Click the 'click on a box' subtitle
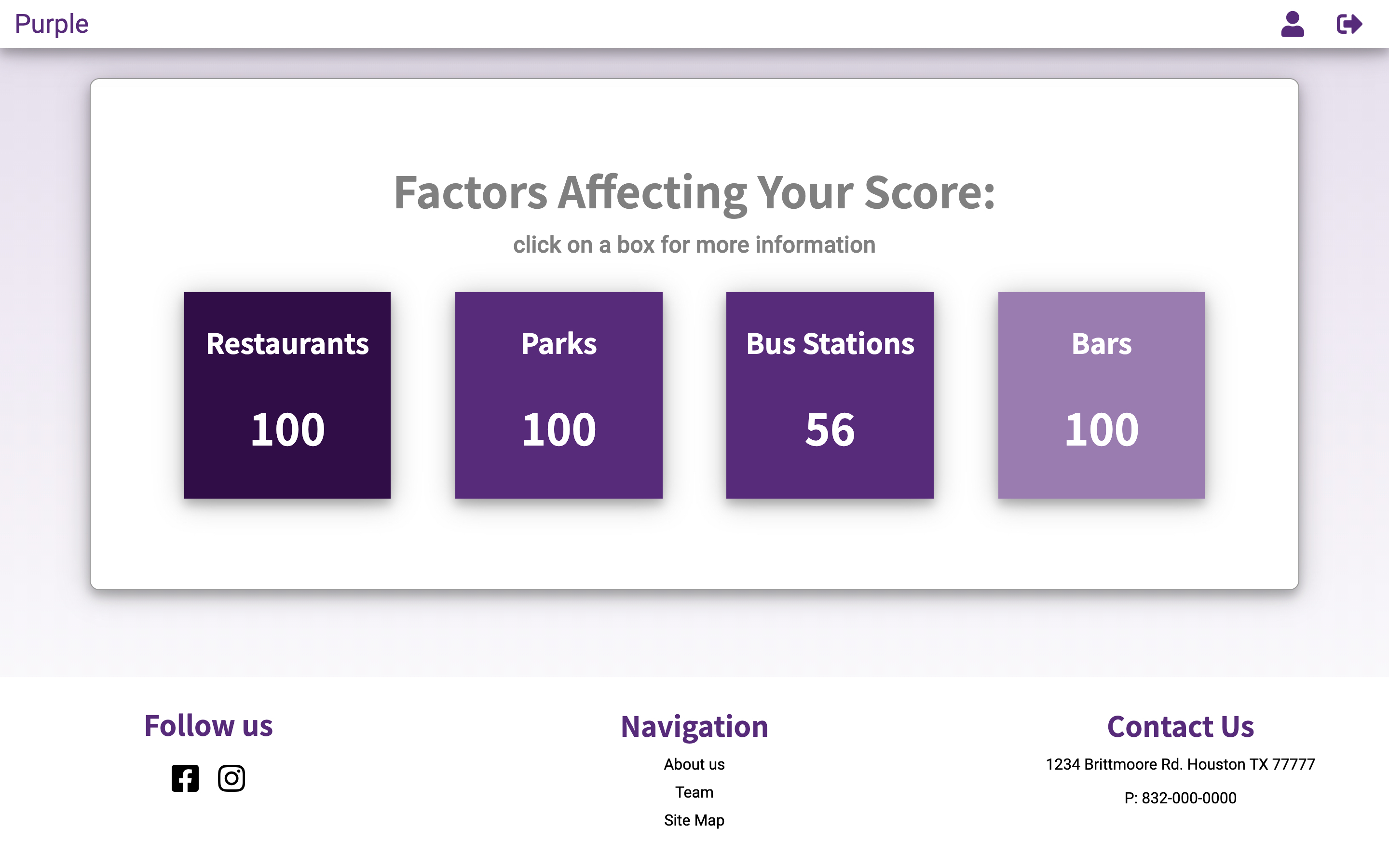 pos(694,244)
